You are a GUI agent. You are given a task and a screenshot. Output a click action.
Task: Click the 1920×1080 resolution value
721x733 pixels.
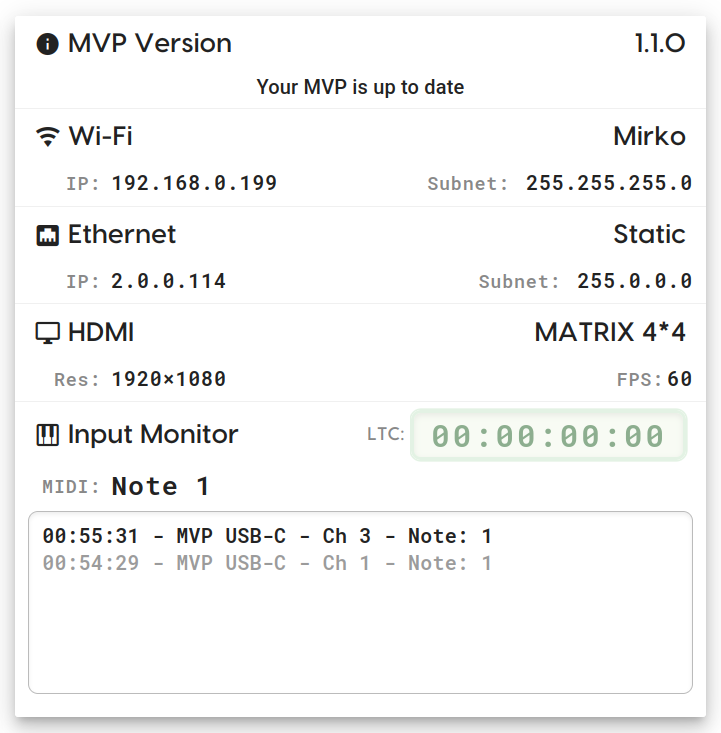(168, 380)
